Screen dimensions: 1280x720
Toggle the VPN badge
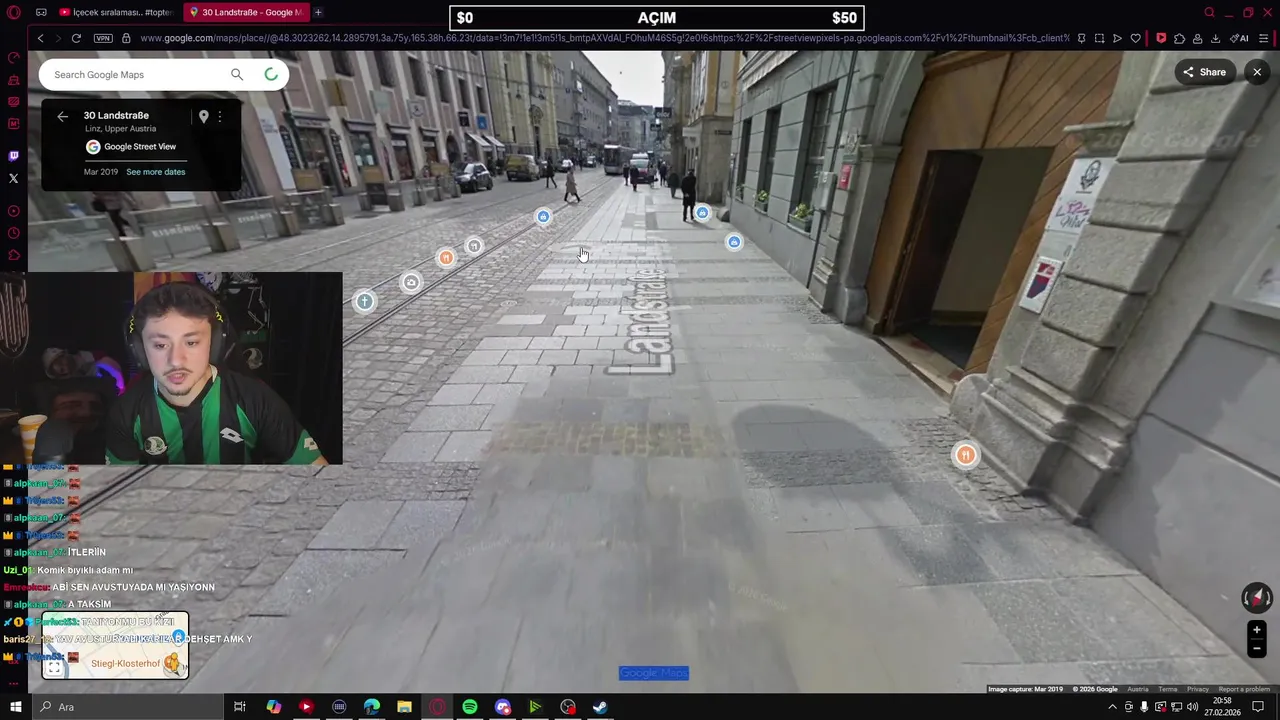point(103,38)
